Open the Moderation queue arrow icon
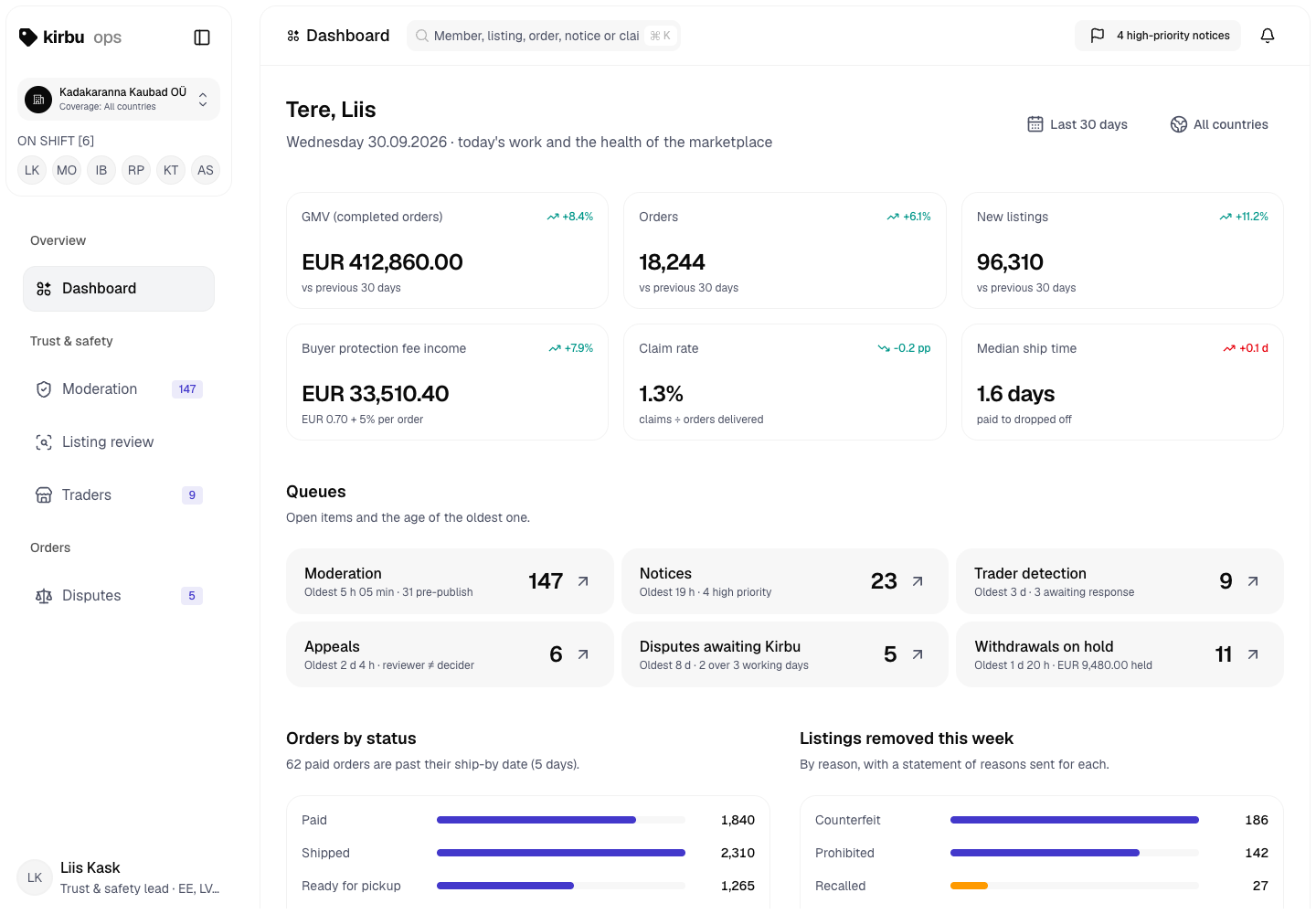This screenshot has width=1316, height=914. pyautogui.click(x=583, y=581)
